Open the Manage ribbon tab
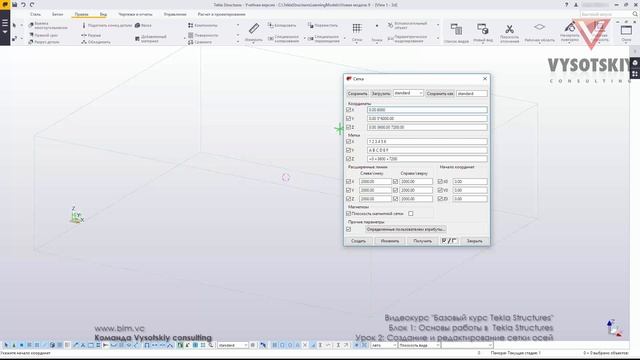 tap(175, 14)
